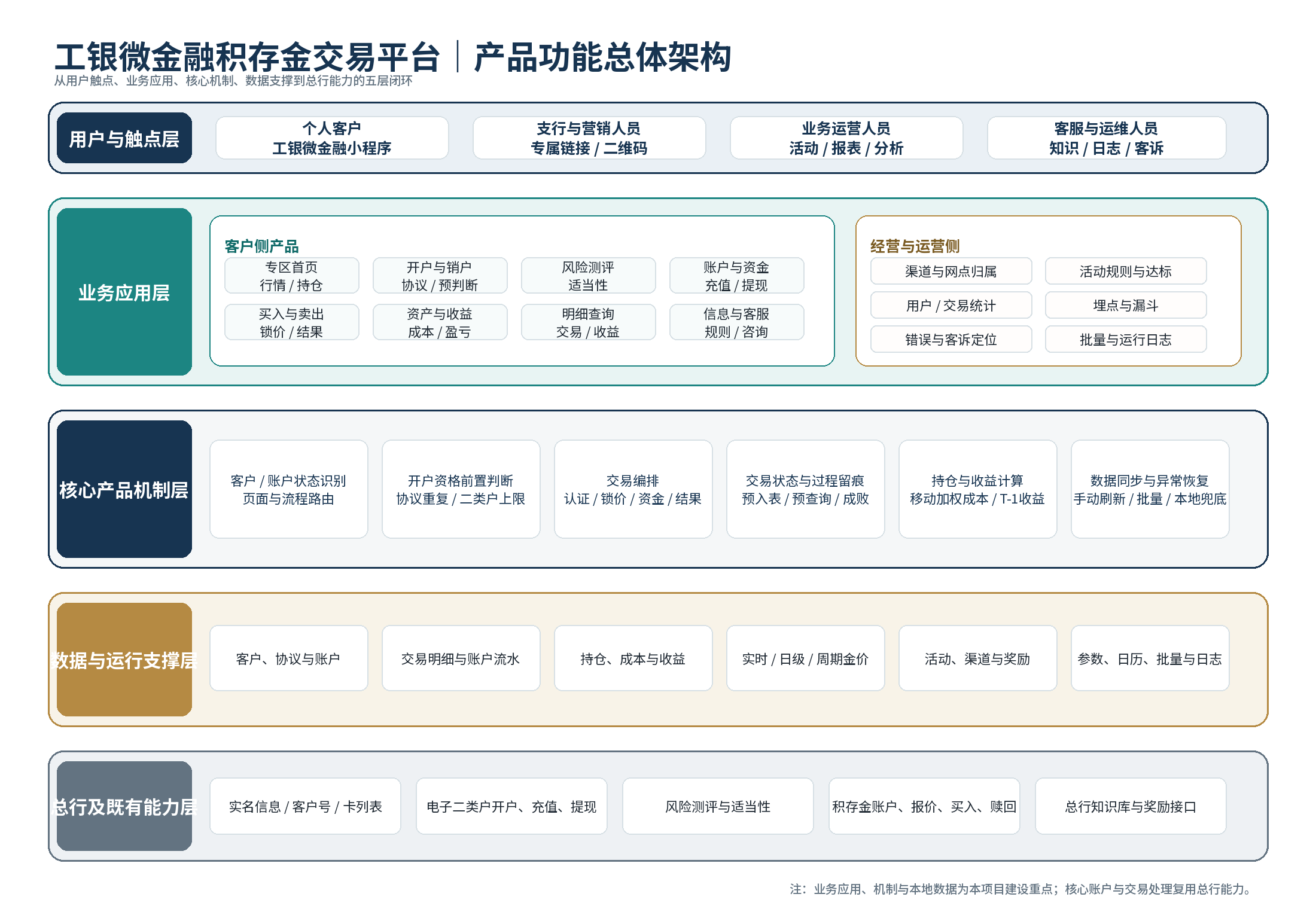Screen dimensions: 1316x897
Task: Select the 账户与资金 充值/提现 box
Action: coord(737,276)
